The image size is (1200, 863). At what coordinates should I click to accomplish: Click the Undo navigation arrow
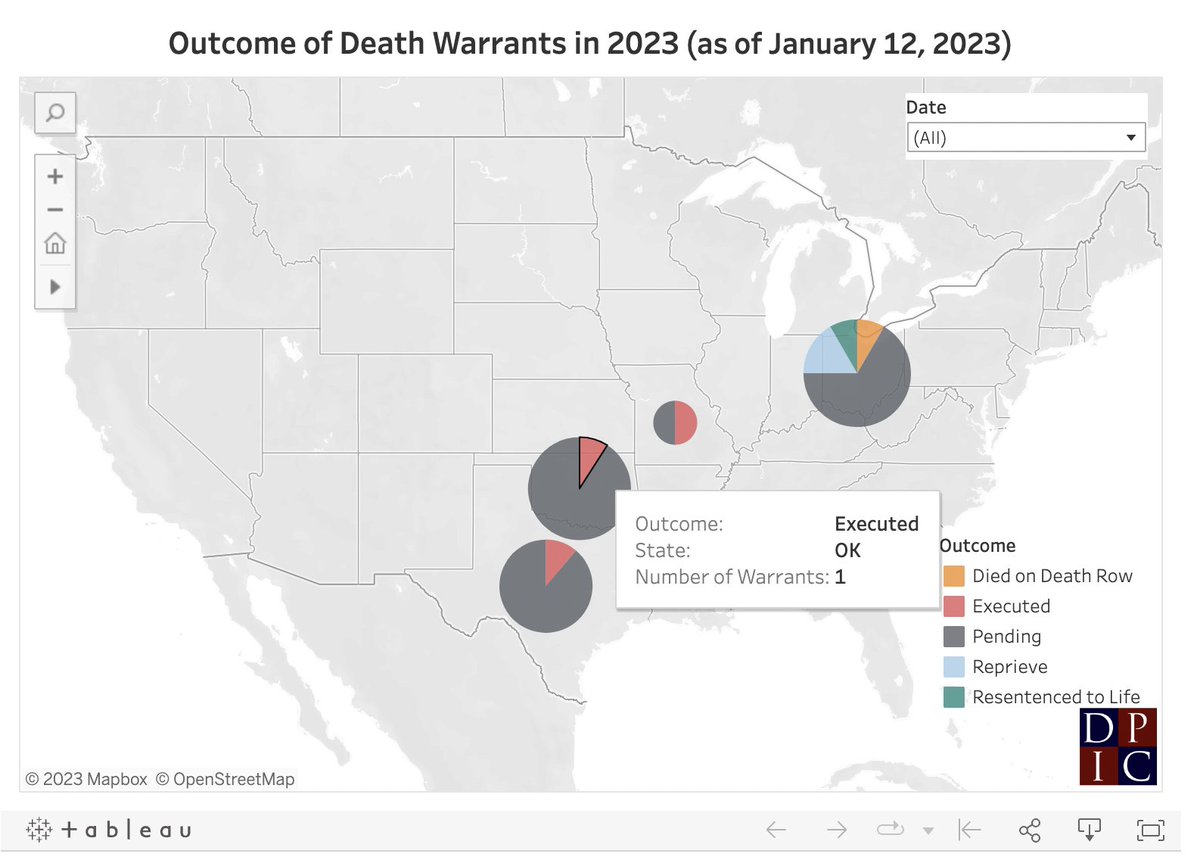pyautogui.click(x=776, y=829)
